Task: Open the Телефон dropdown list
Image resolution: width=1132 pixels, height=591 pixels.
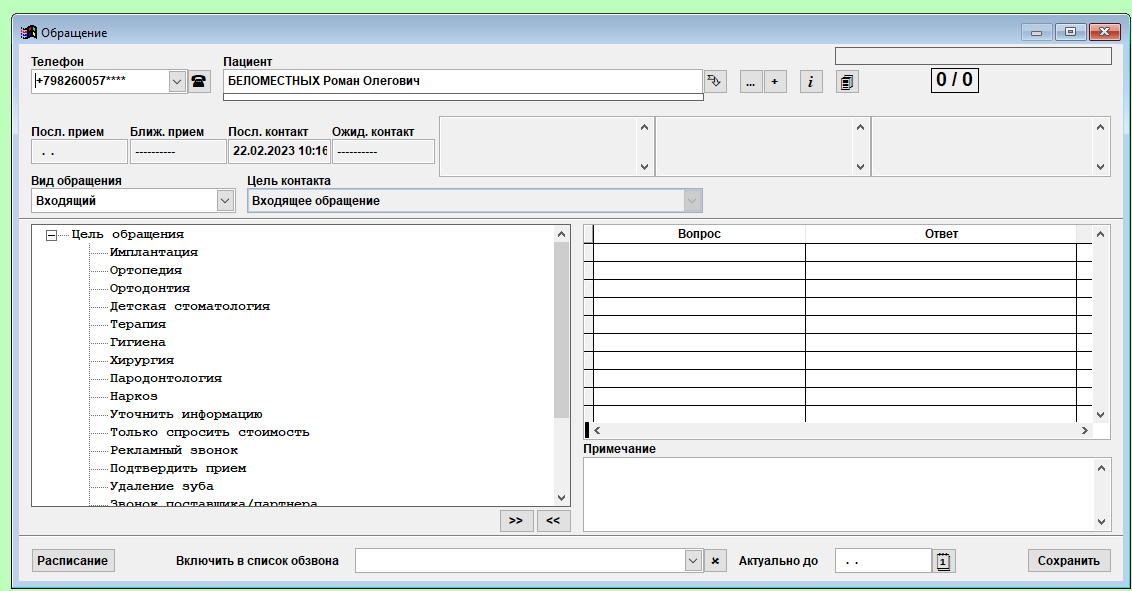Action: tap(177, 82)
